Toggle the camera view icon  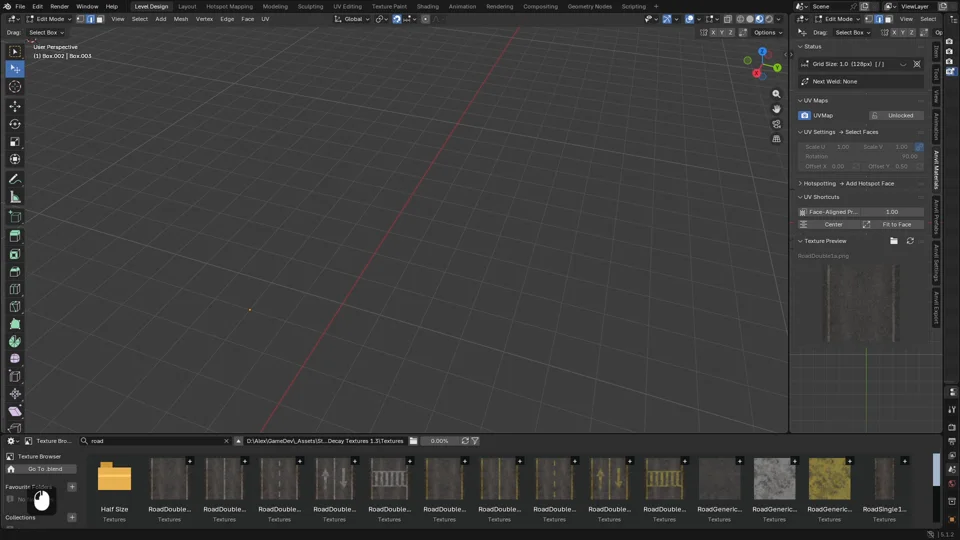pos(776,124)
